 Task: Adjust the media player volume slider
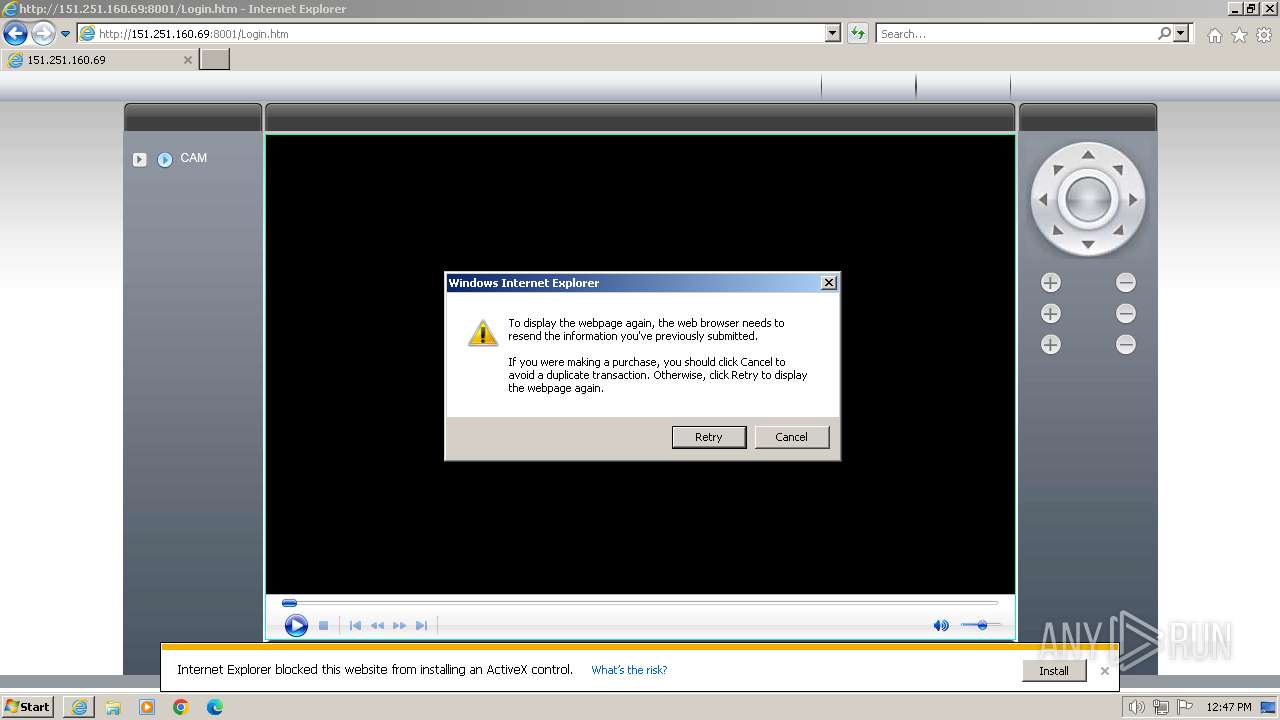(981, 625)
